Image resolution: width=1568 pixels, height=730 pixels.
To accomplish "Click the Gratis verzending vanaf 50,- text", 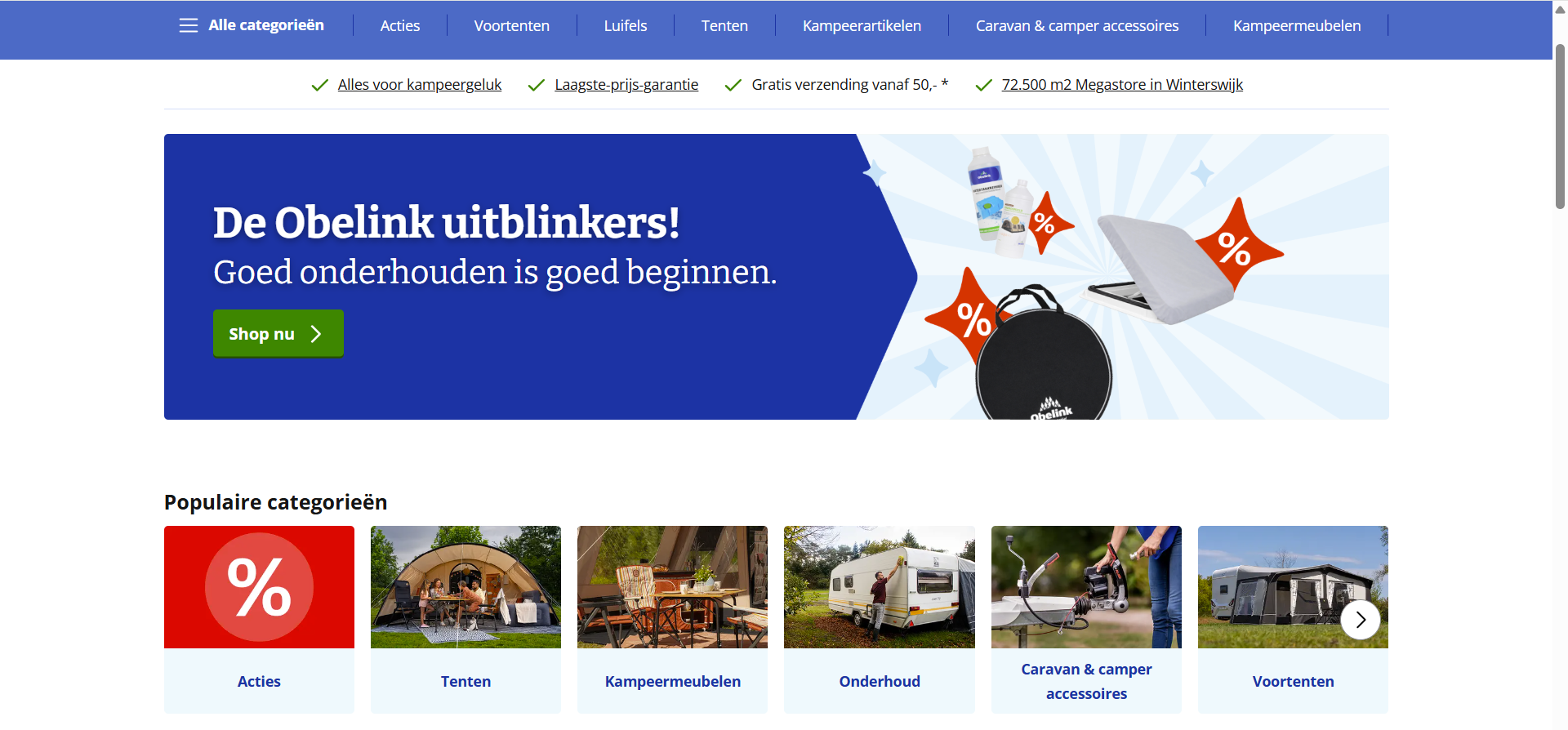I will click(849, 85).
